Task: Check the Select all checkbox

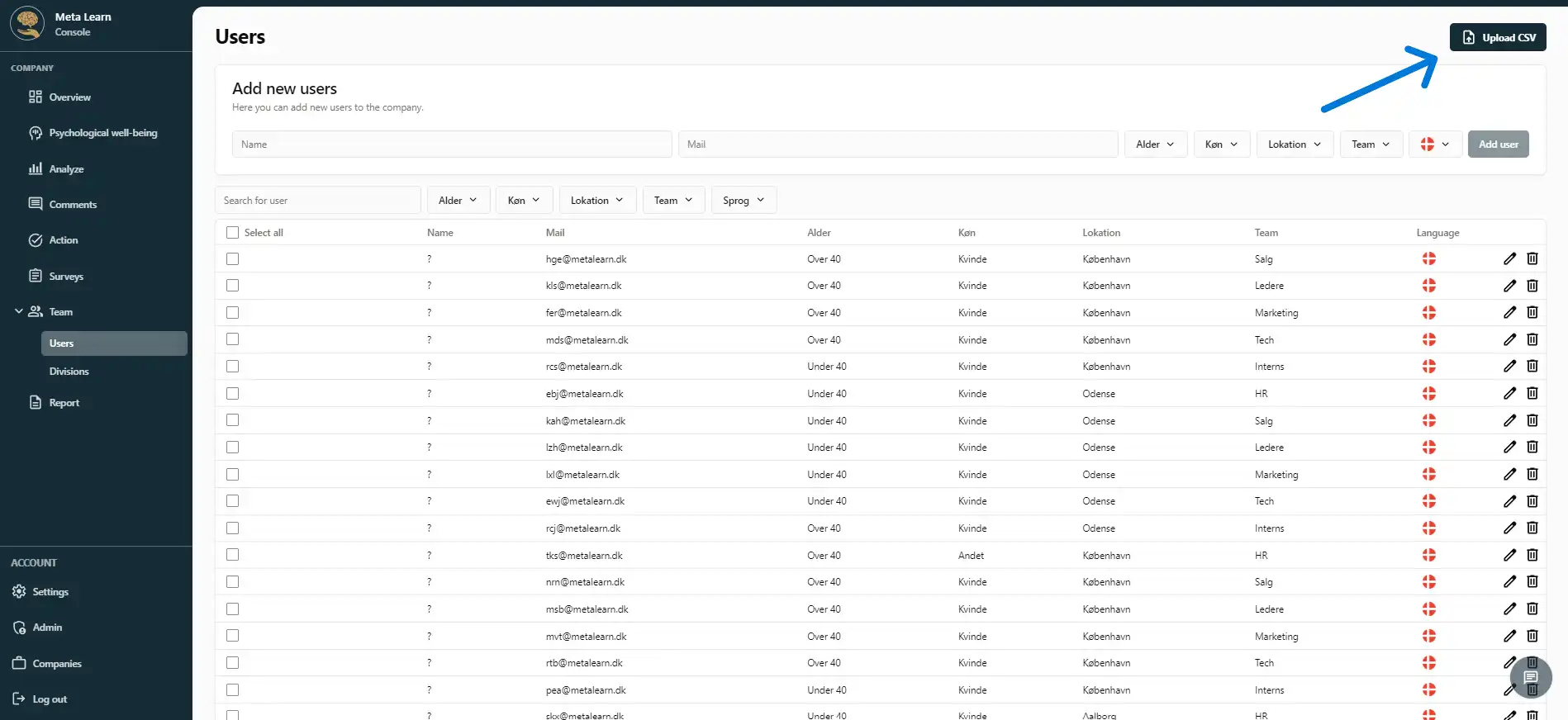Action: [233, 233]
